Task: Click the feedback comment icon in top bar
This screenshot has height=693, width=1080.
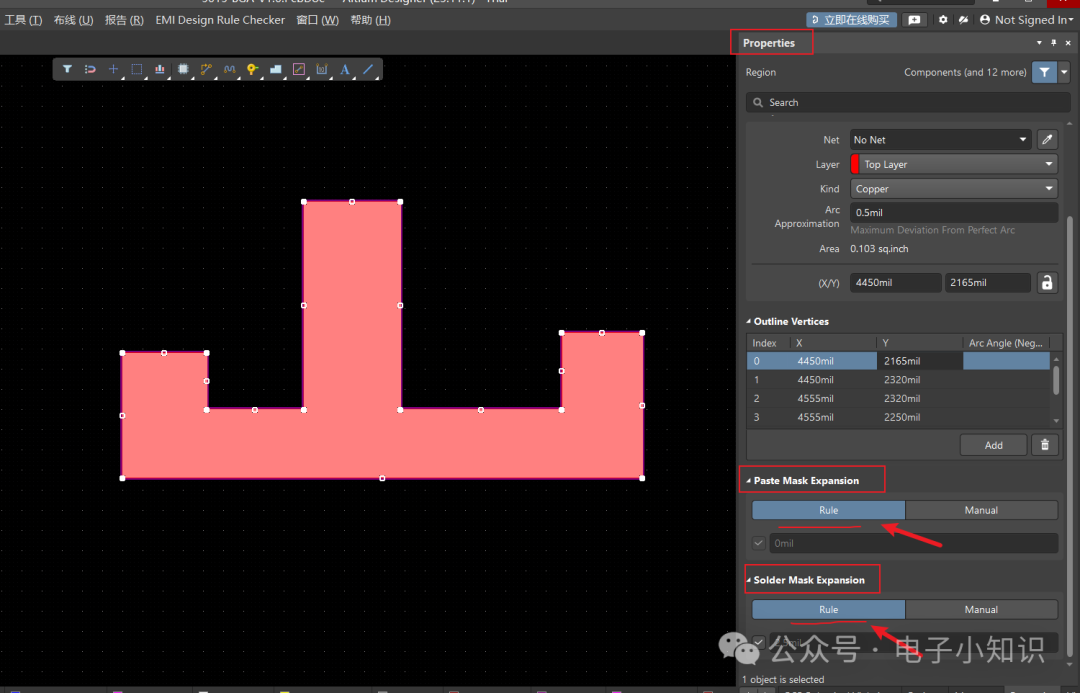Action: click(915, 20)
